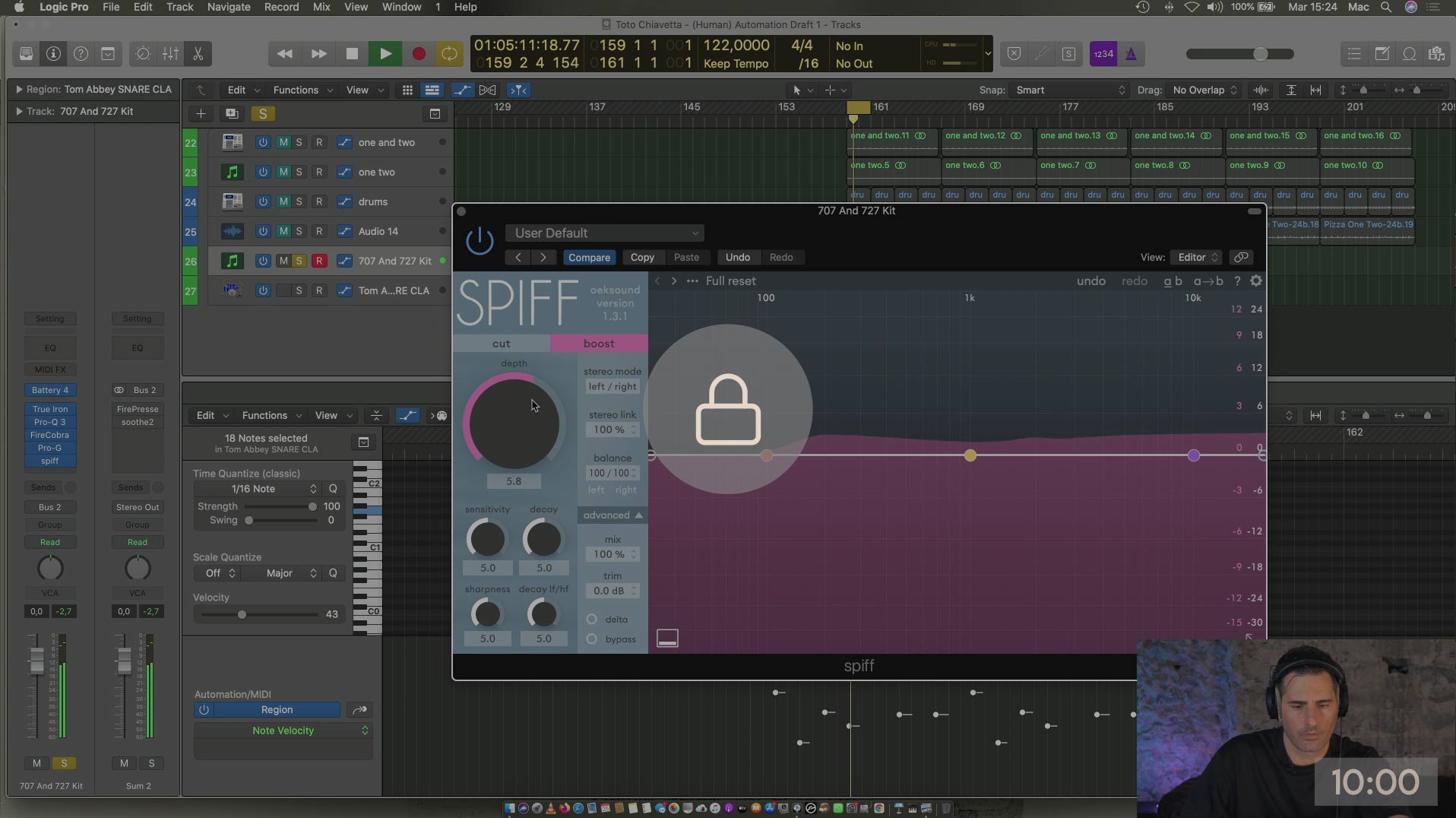The height and width of the screenshot is (818, 1456).
Task: Open the Note Velocity parameter dropdown
Action: point(283,731)
